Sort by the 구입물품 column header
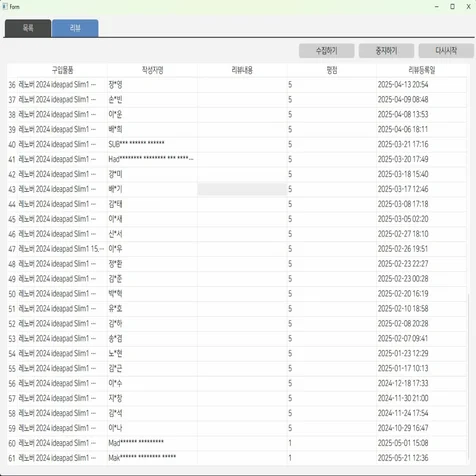This screenshot has width=476, height=476. point(62,70)
